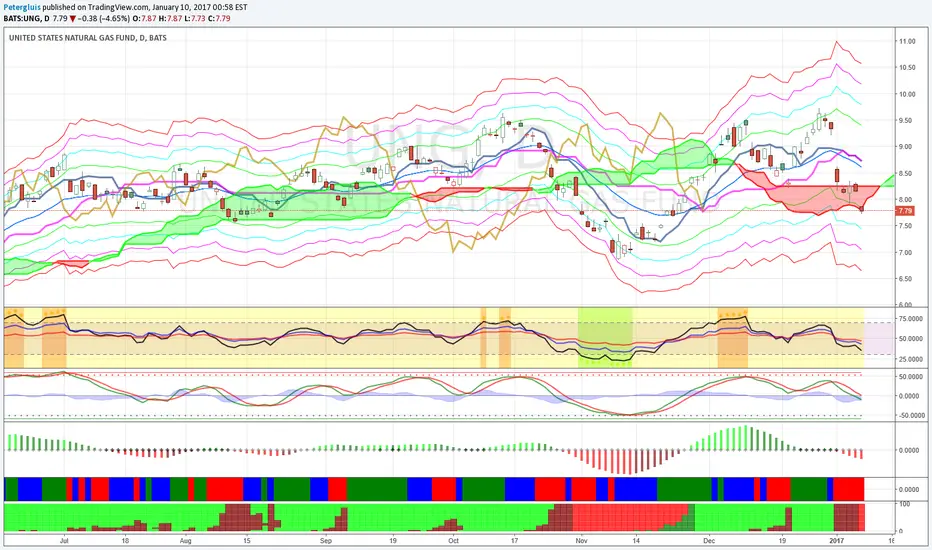Click the Jul date label on time axis

[x=64, y=541]
